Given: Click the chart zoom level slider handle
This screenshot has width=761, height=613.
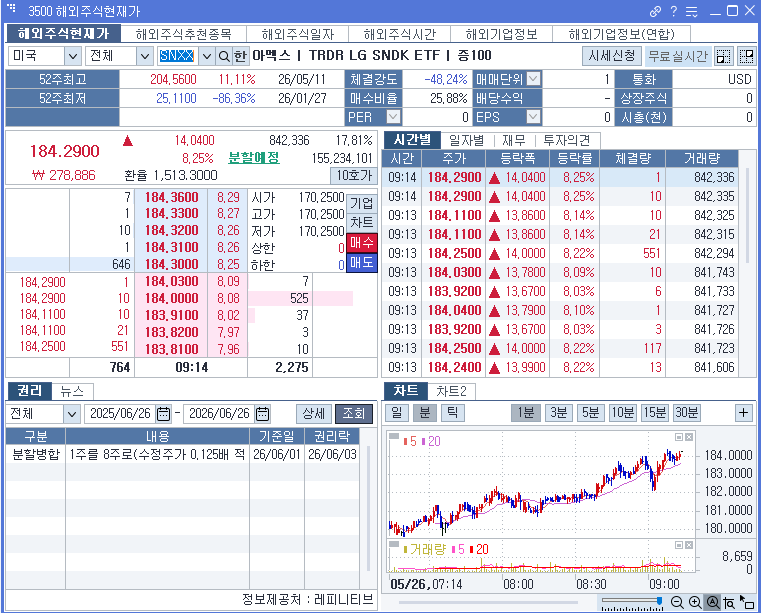Looking at the screenshot, I should click(x=659, y=601).
